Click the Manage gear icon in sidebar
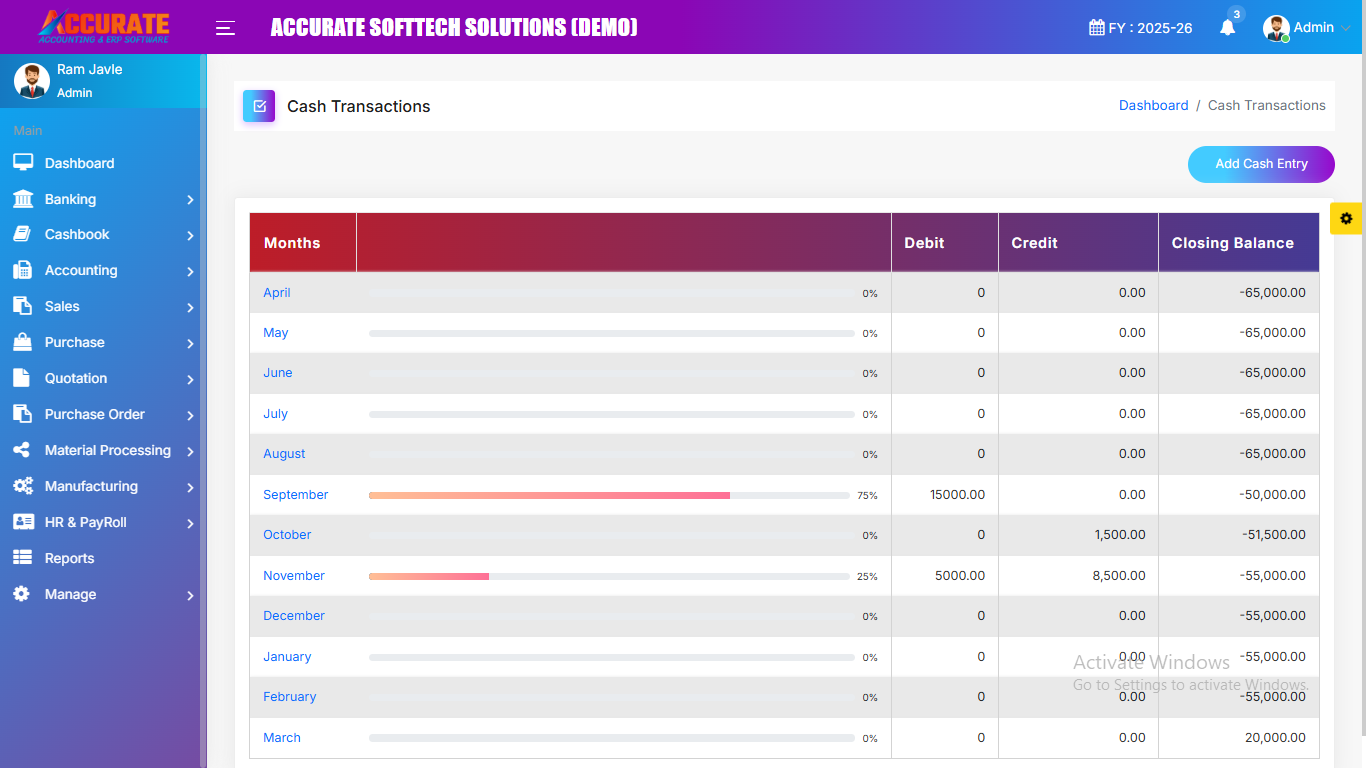This screenshot has width=1366, height=768. pyautogui.click(x=22, y=594)
